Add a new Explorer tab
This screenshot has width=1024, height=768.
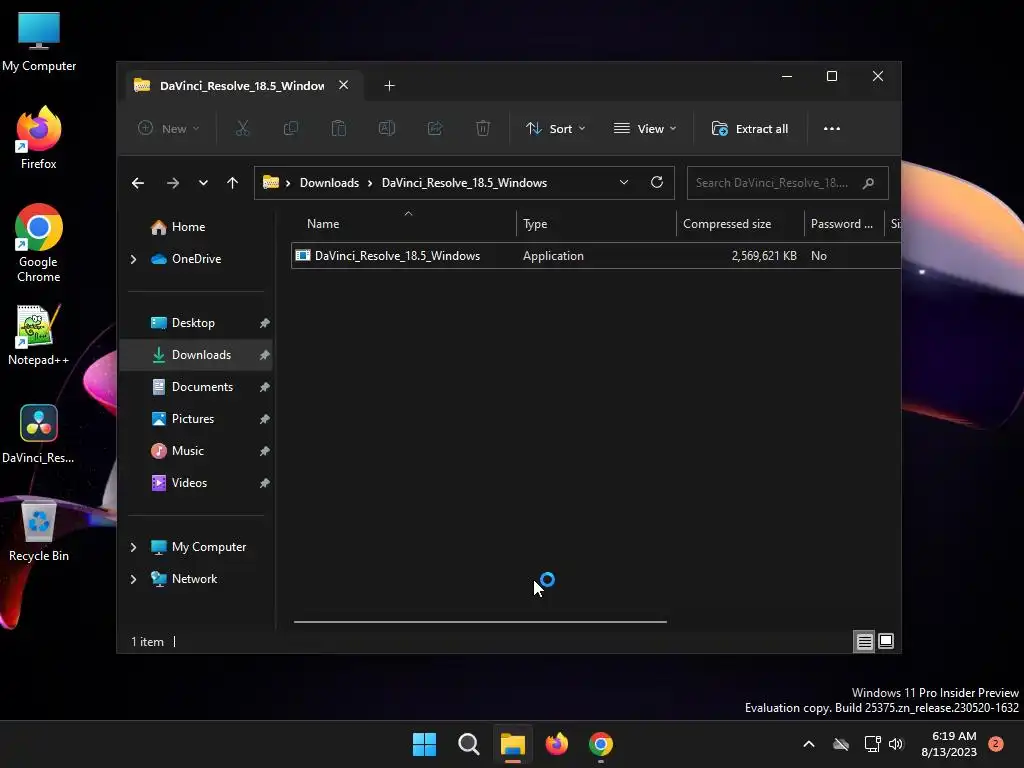tap(389, 86)
